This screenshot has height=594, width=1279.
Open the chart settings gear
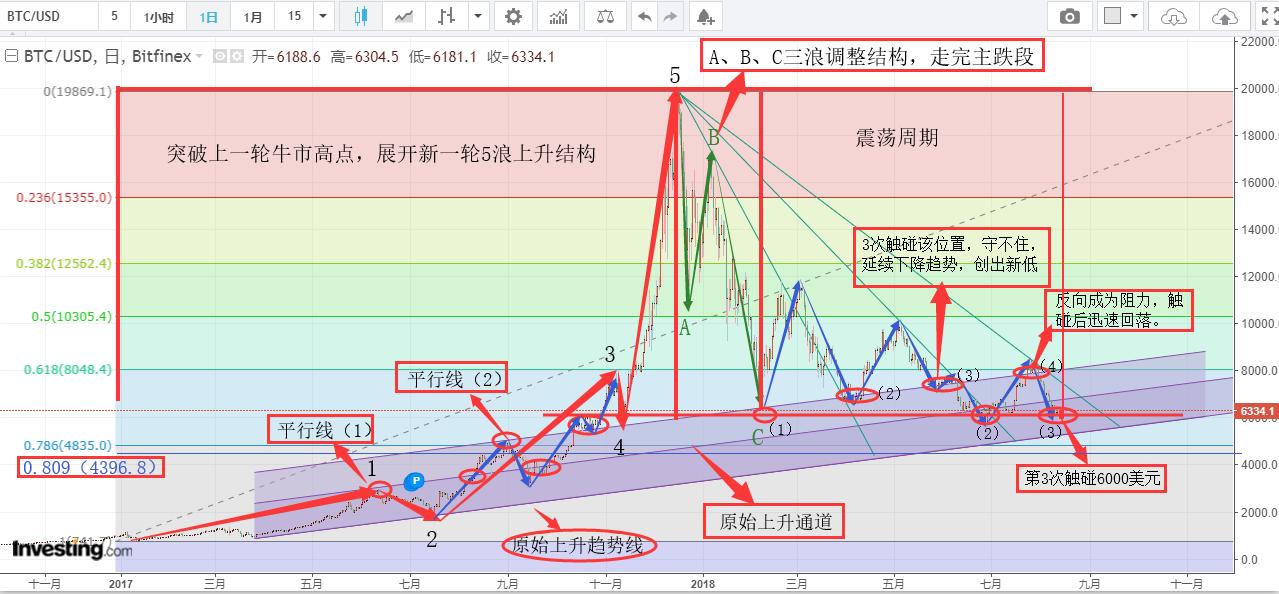coord(513,16)
